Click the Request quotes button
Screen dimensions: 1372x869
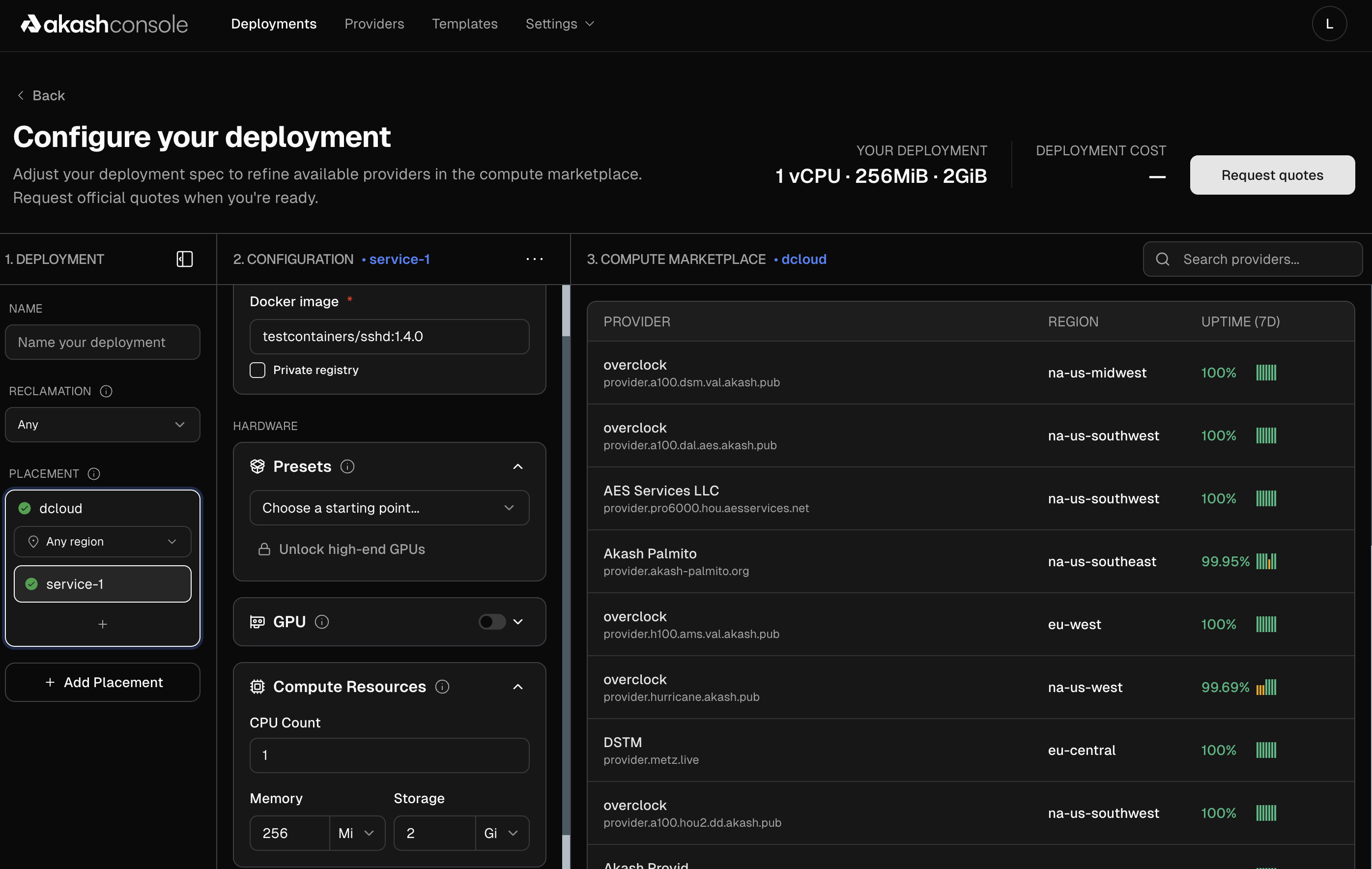[1272, 175]
